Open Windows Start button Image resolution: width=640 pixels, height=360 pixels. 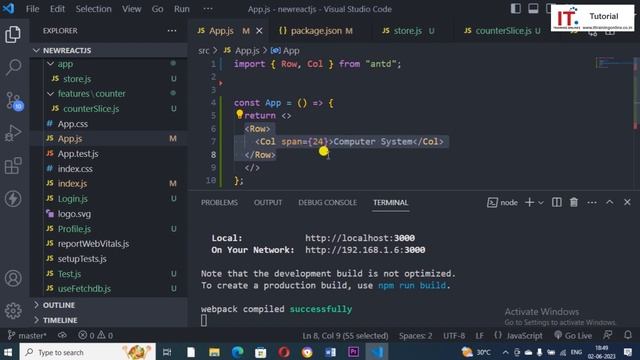[x=9, y=352]
